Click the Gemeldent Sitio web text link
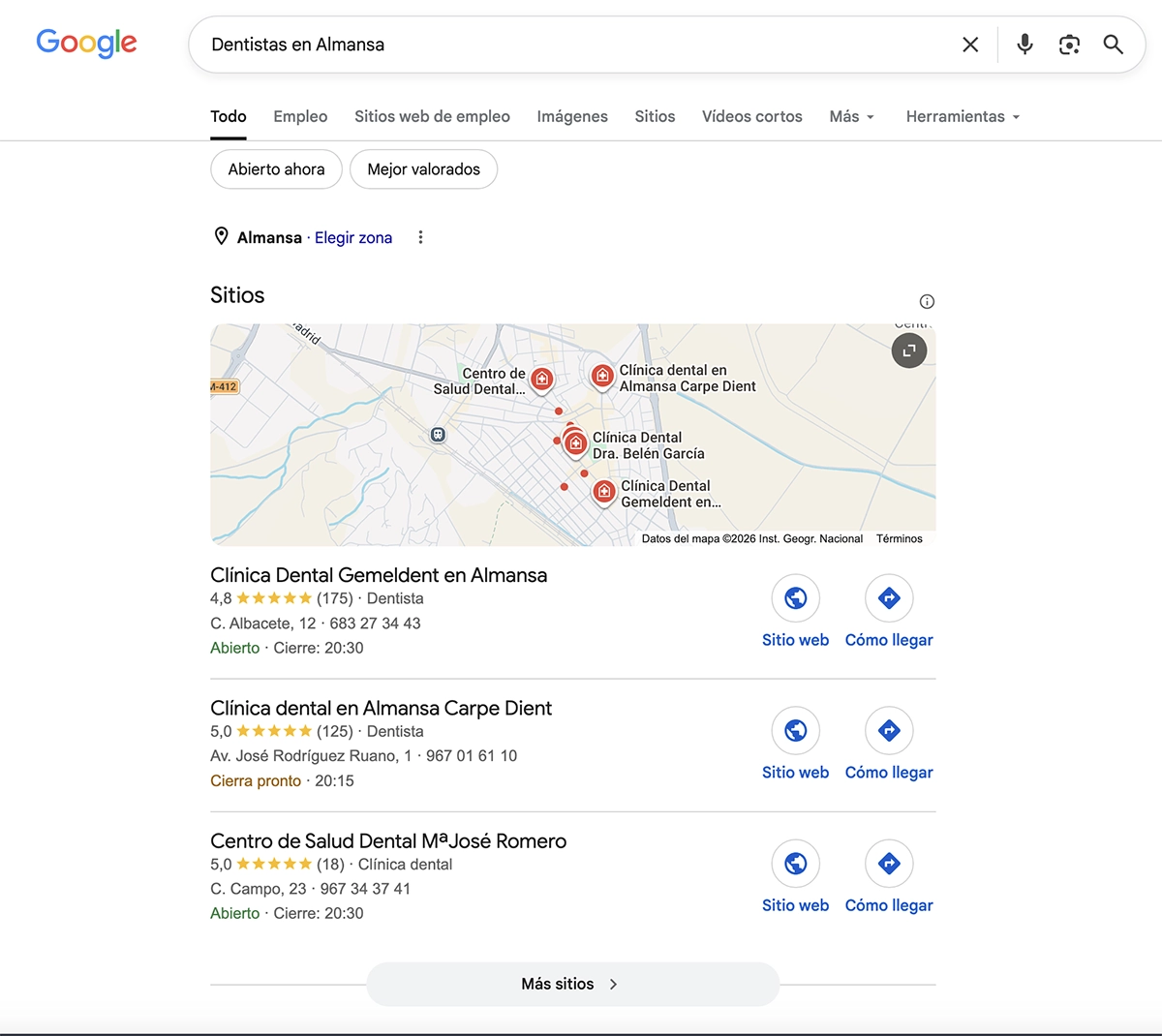Image resolution: width=1162 pixels, height=1036 pixels. (795, 640)
